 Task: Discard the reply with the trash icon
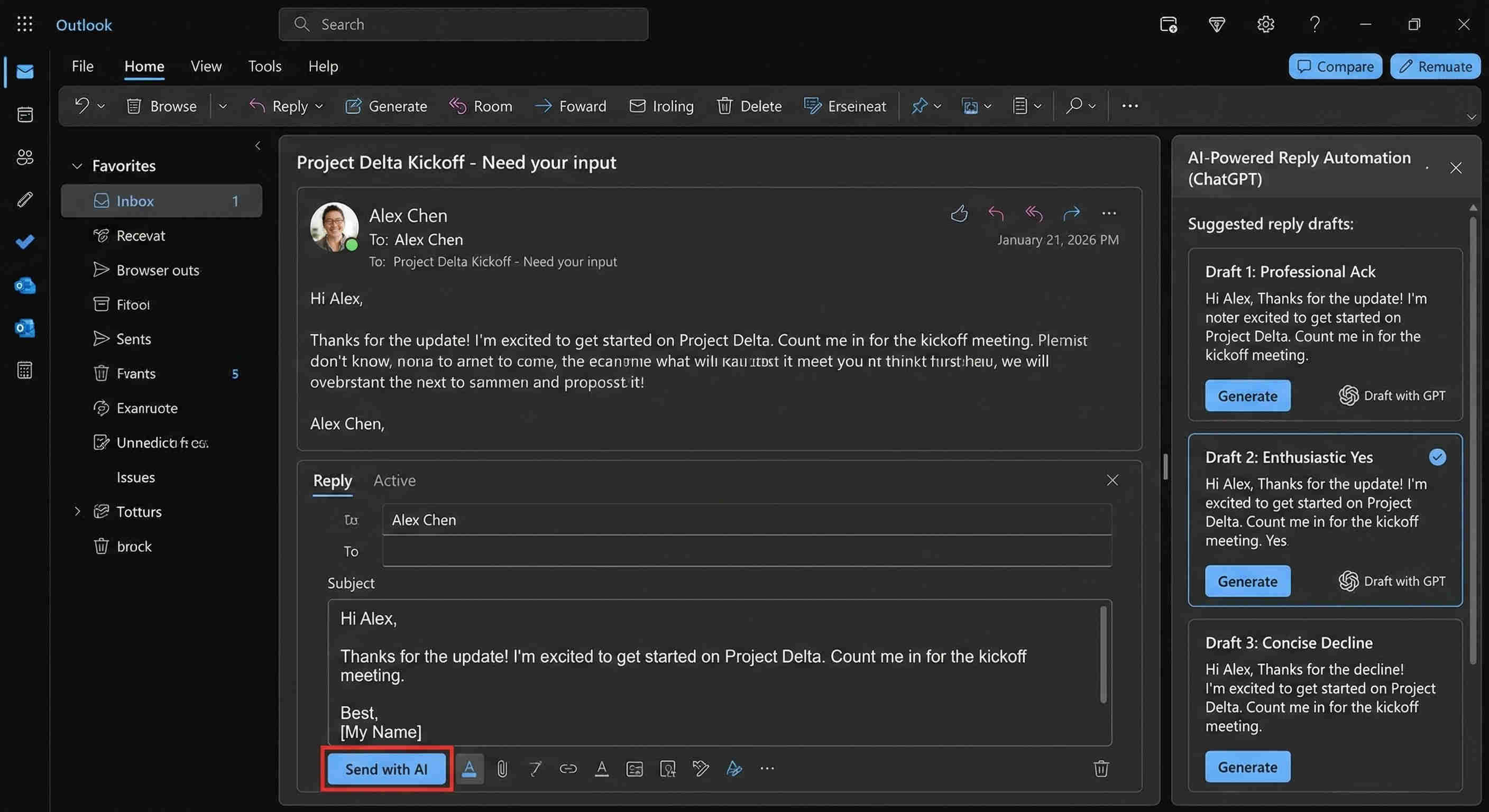(x=1101, y=768)
